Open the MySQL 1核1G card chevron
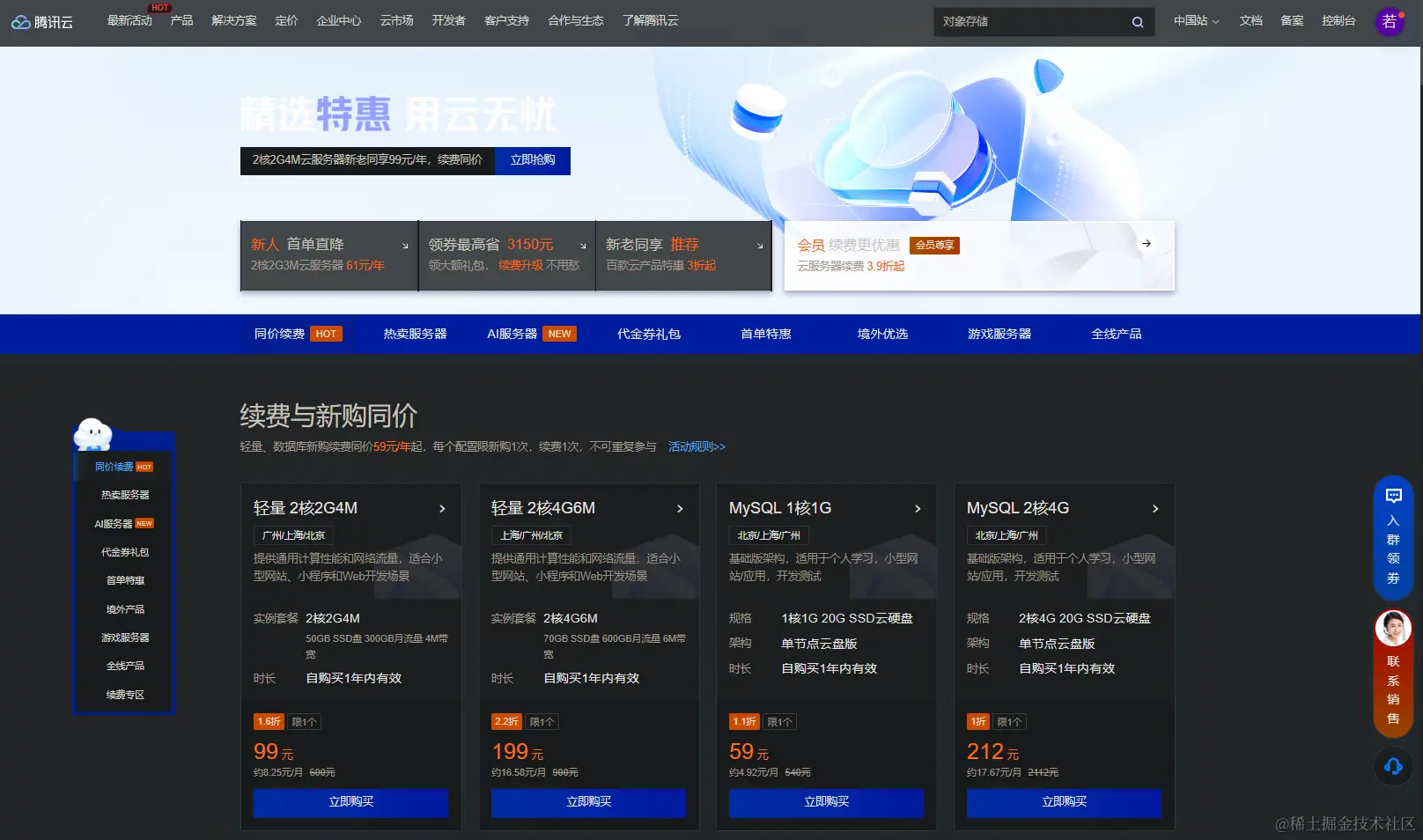1423x840 pixels. pyautogui.click(x=918, y=509)
